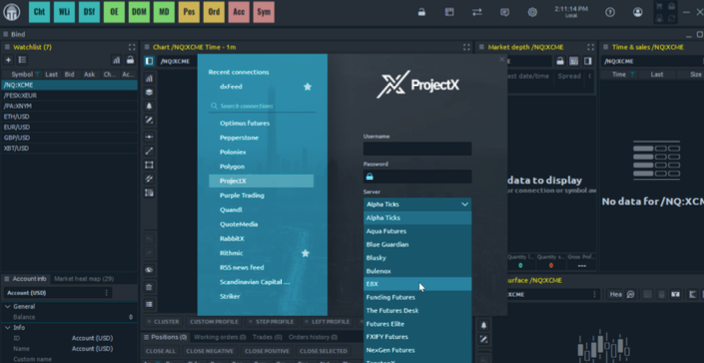Select the rectangle drawing tool in chart sidebar
Screen dimensions: 704x363
[150, 165]
